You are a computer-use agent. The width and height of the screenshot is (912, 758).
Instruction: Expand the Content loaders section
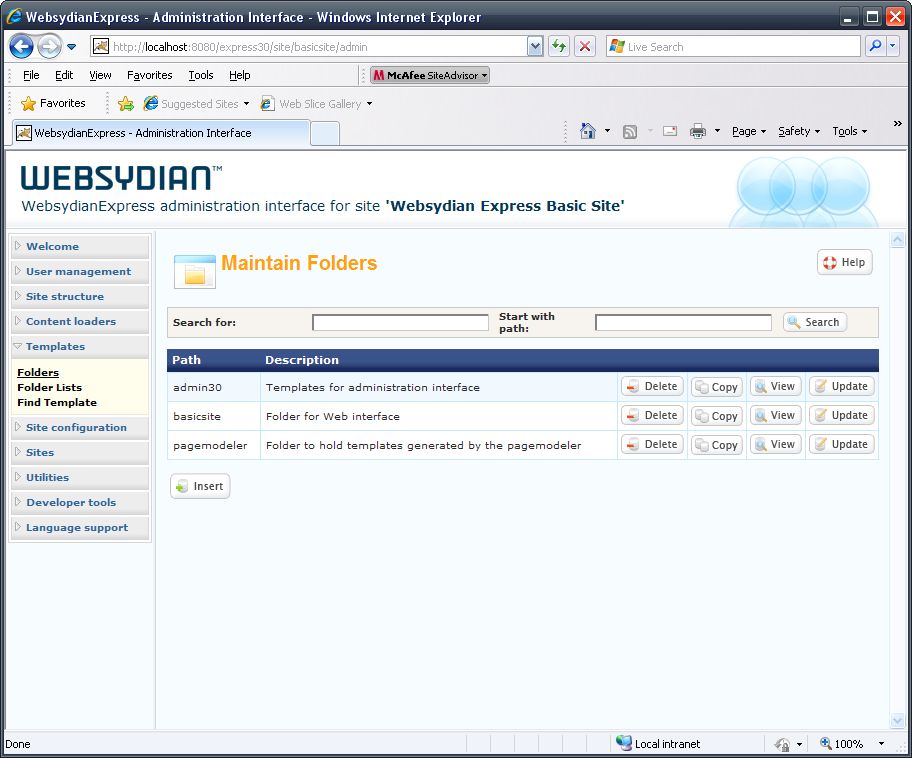tap(80, 322)
